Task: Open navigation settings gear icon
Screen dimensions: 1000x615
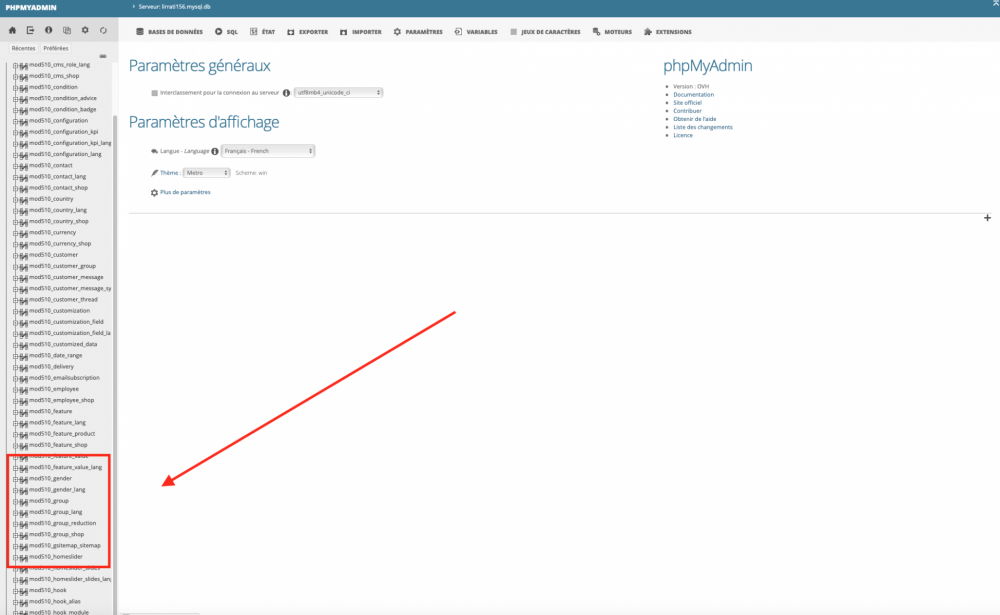Action: pos(85,30)
